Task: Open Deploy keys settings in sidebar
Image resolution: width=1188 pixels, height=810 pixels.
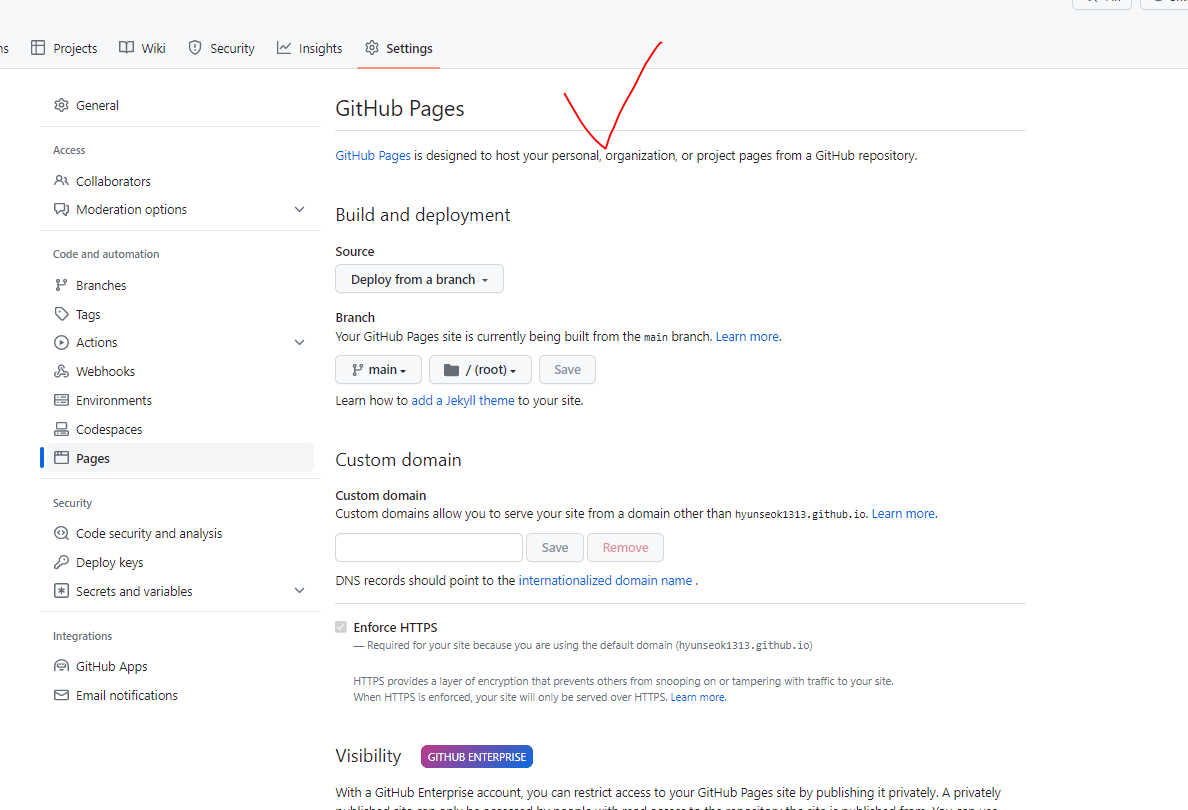Action: 180,562
